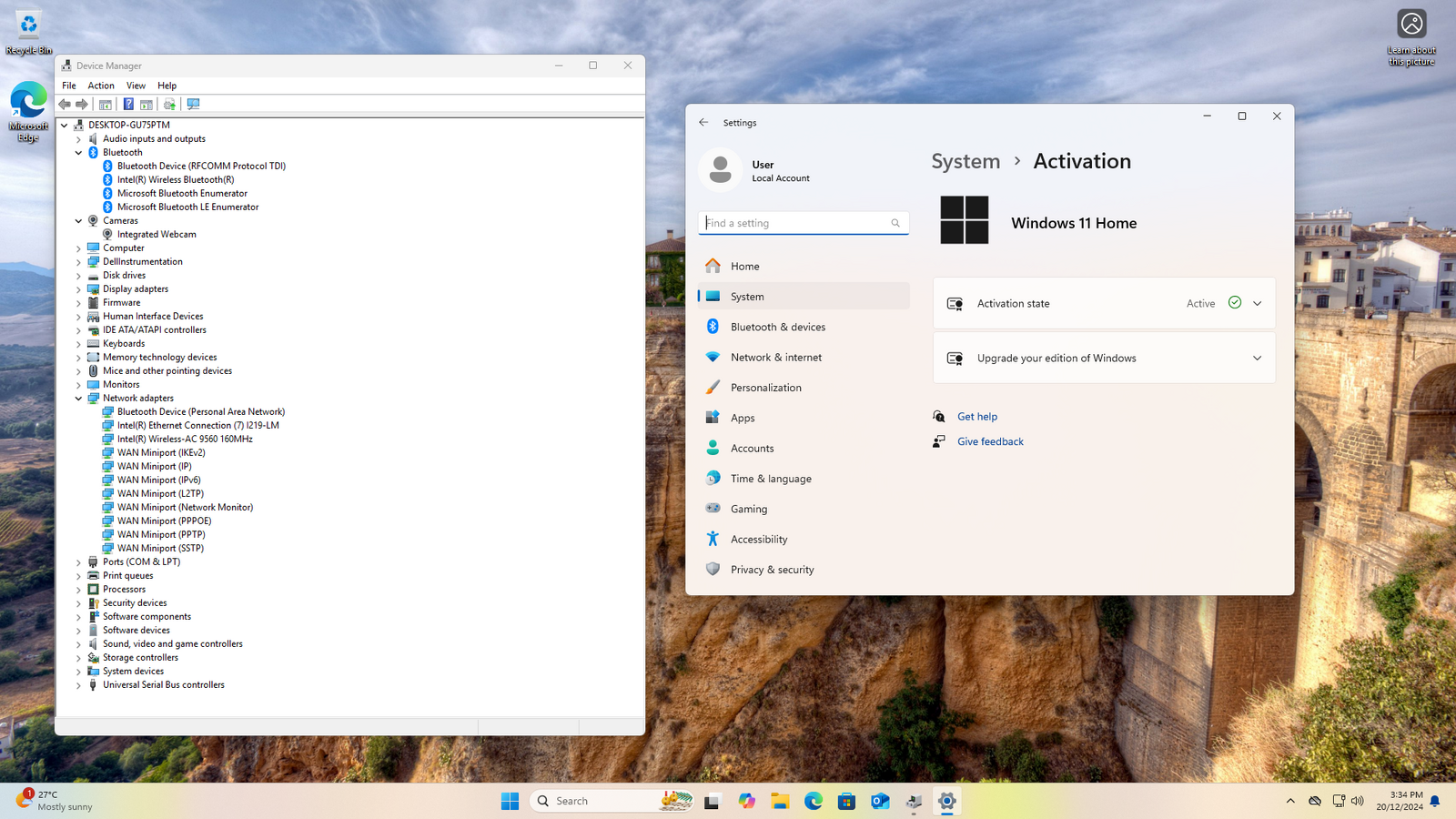Select Intel(R) Ethernet Connection (7) I219-LM
The image size is (1456, 819).
coord(198,425)
